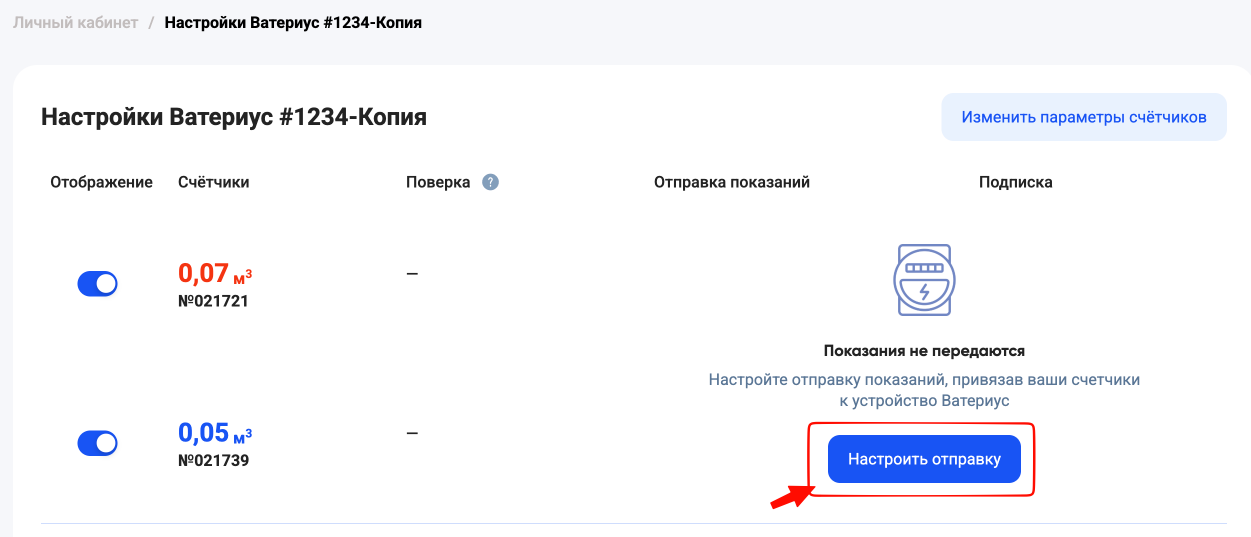The image size is (1251, 537).
Task: Click the electricity meter icon
Action: coord(924,281)
